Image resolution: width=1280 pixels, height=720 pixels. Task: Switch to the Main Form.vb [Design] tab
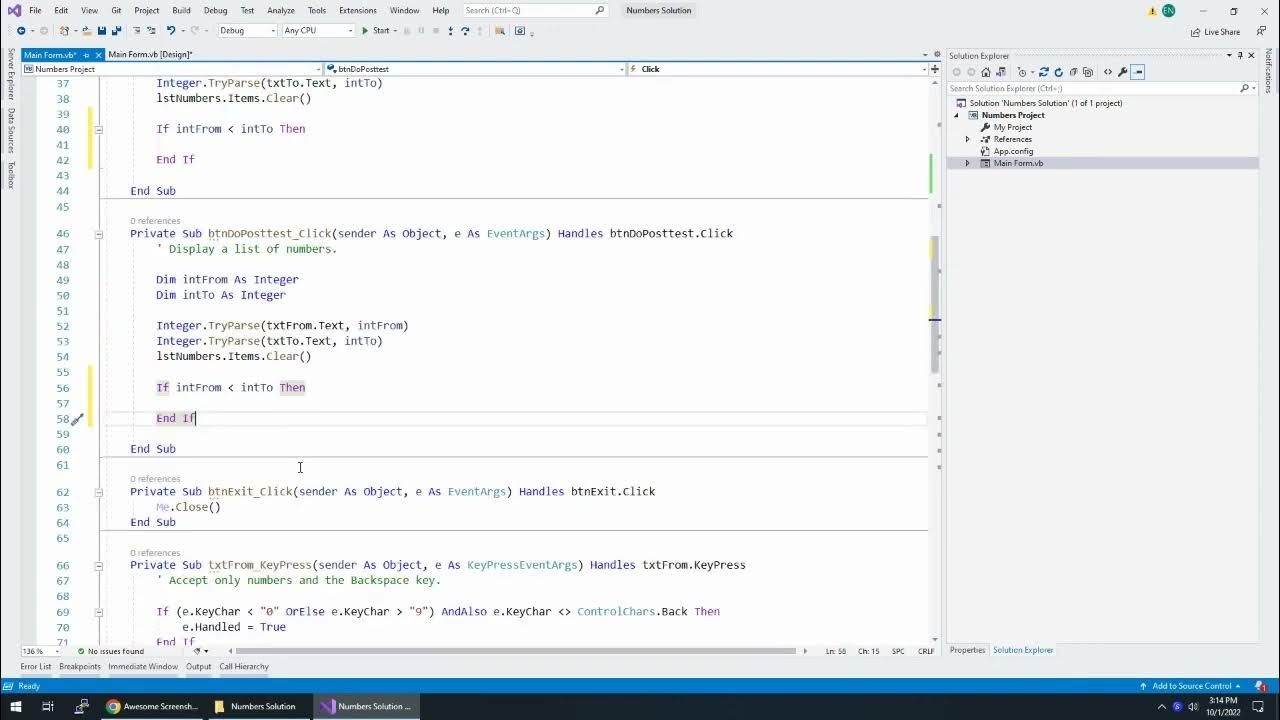(x=150, y=55)
